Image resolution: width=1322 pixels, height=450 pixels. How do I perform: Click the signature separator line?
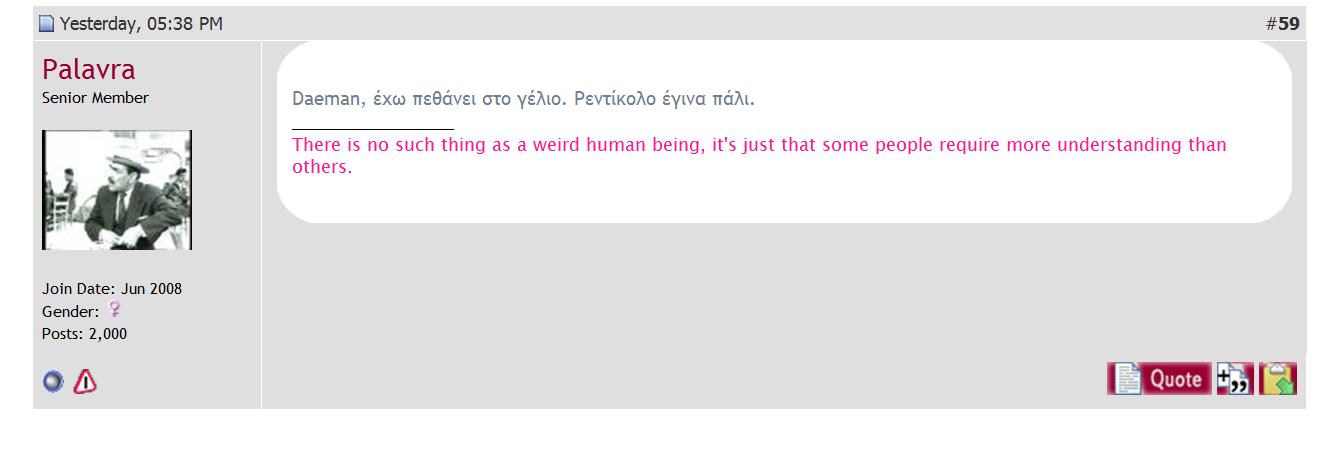[x=373, y=128]
